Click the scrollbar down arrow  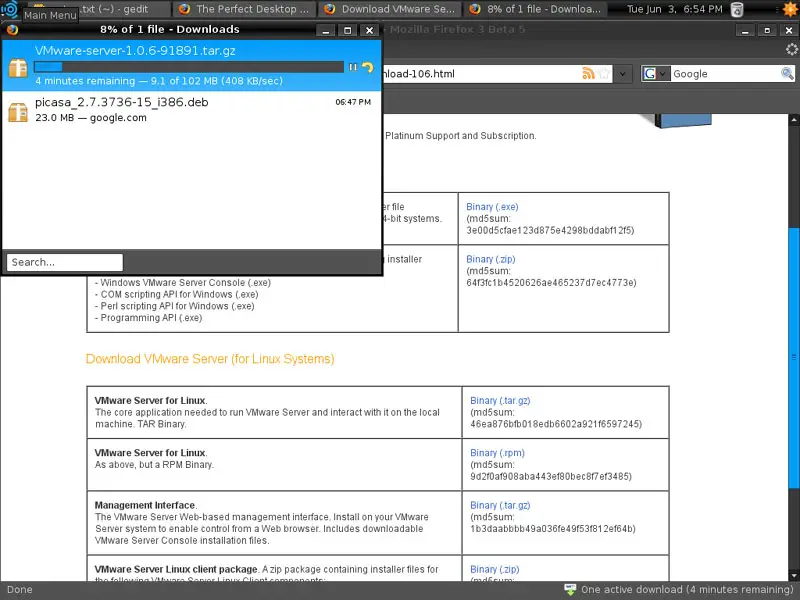click(794, 575)
